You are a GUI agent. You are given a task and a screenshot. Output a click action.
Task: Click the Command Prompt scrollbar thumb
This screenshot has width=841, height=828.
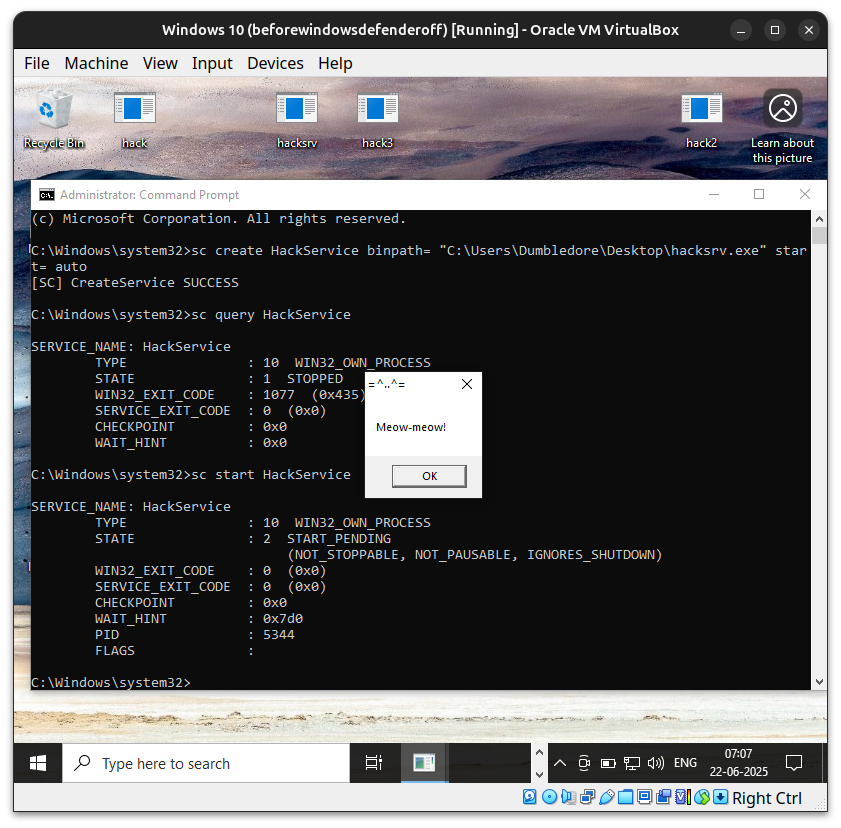(819, 236)
